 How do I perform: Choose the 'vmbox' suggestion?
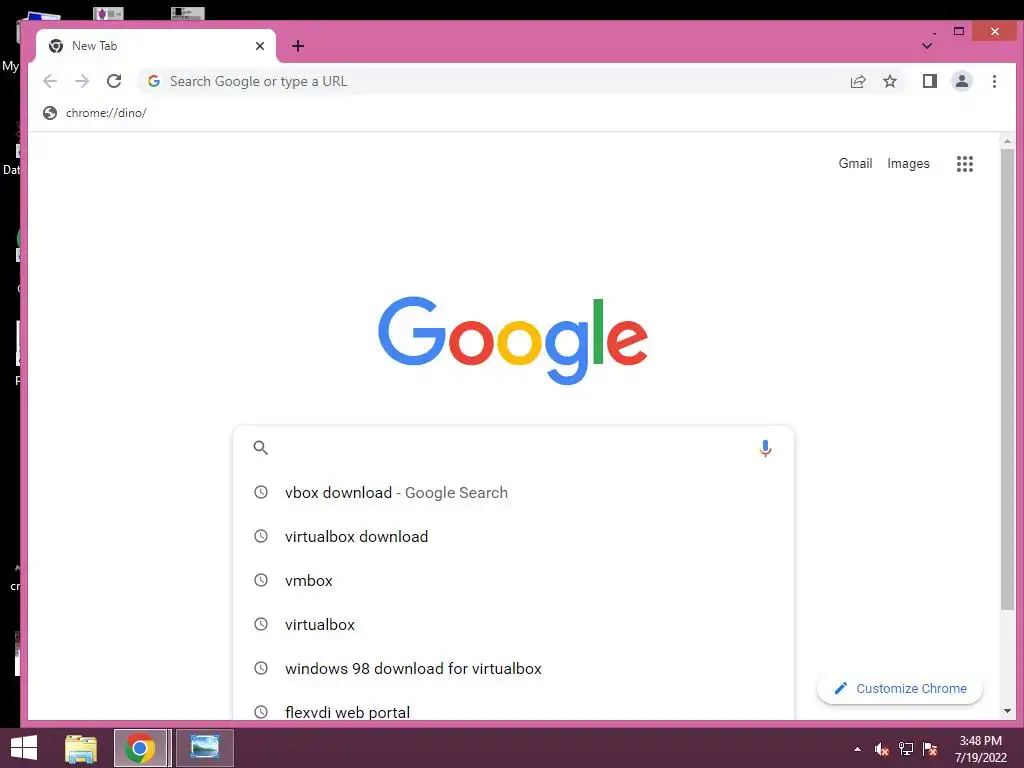tap(513, 580)
